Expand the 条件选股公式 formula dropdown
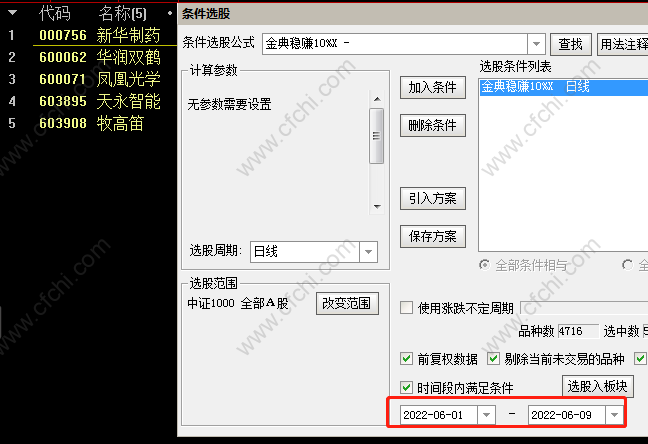Image resolution: width=648 pixels, height=444 pixels. coord(536,43)
